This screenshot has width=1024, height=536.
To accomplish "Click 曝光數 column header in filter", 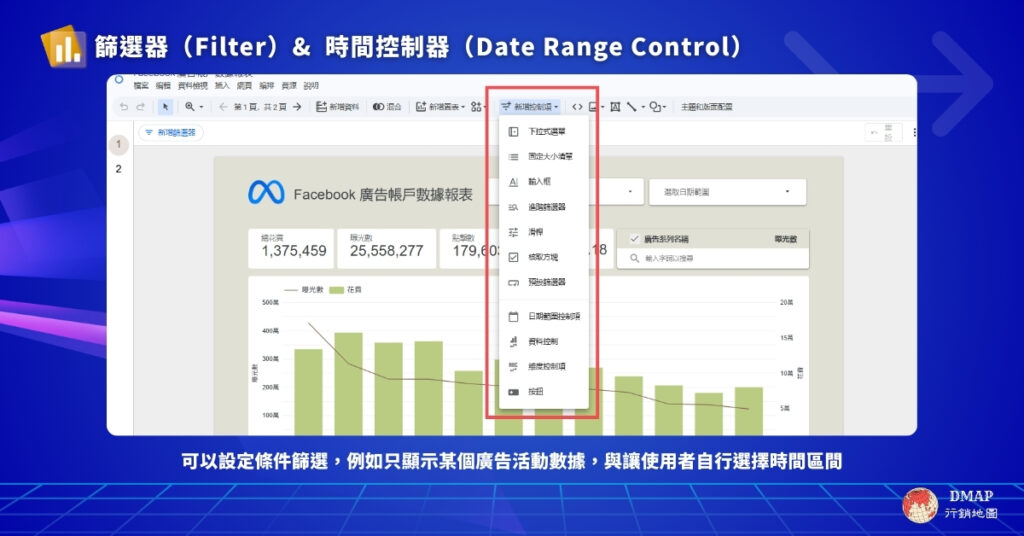I will [x=786, y=240].
